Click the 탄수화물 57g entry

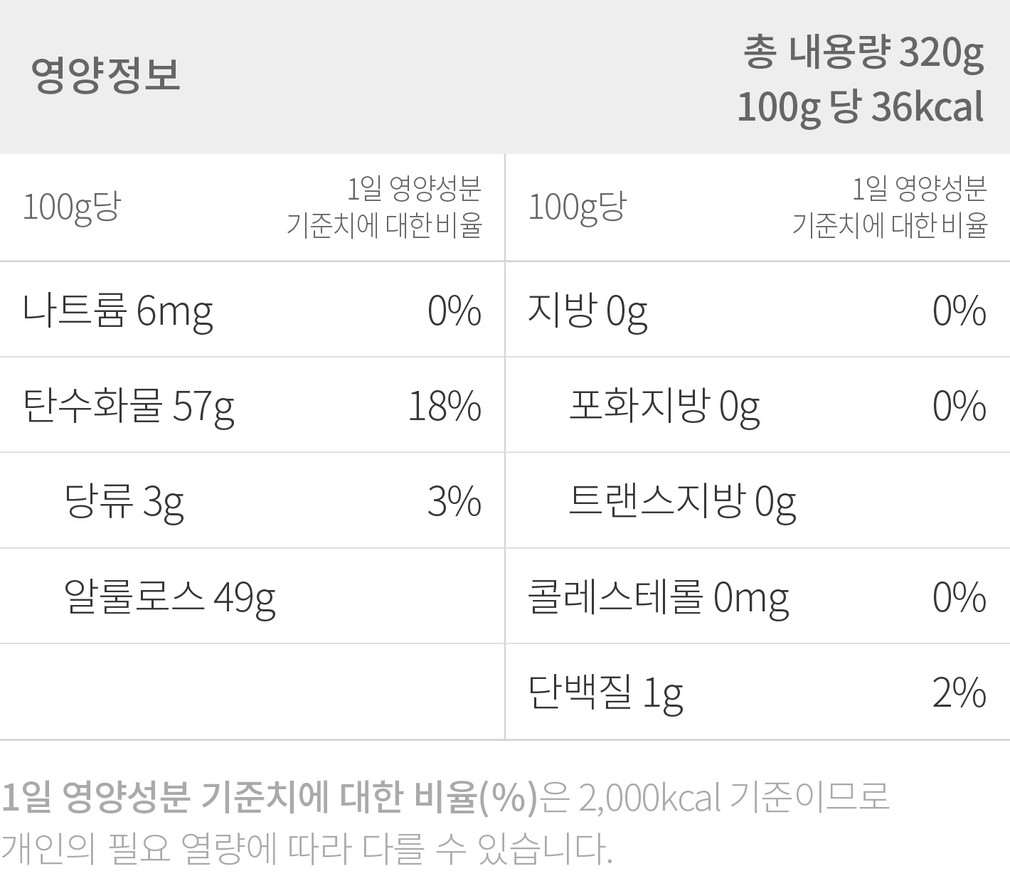coord(128,408)
